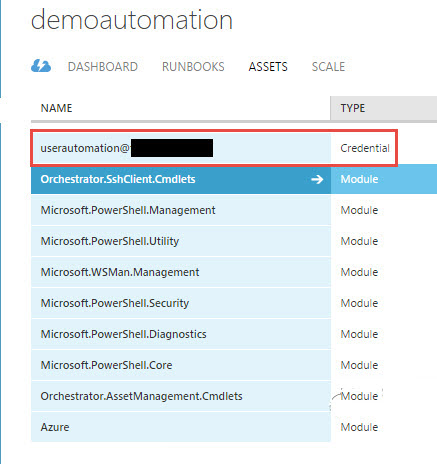Image resolution: width=437 pixels, height=464 pixels.
Task: Click Module type for Microsoft.PowerShell.Diagnostics
Action: tap(359, 334)
